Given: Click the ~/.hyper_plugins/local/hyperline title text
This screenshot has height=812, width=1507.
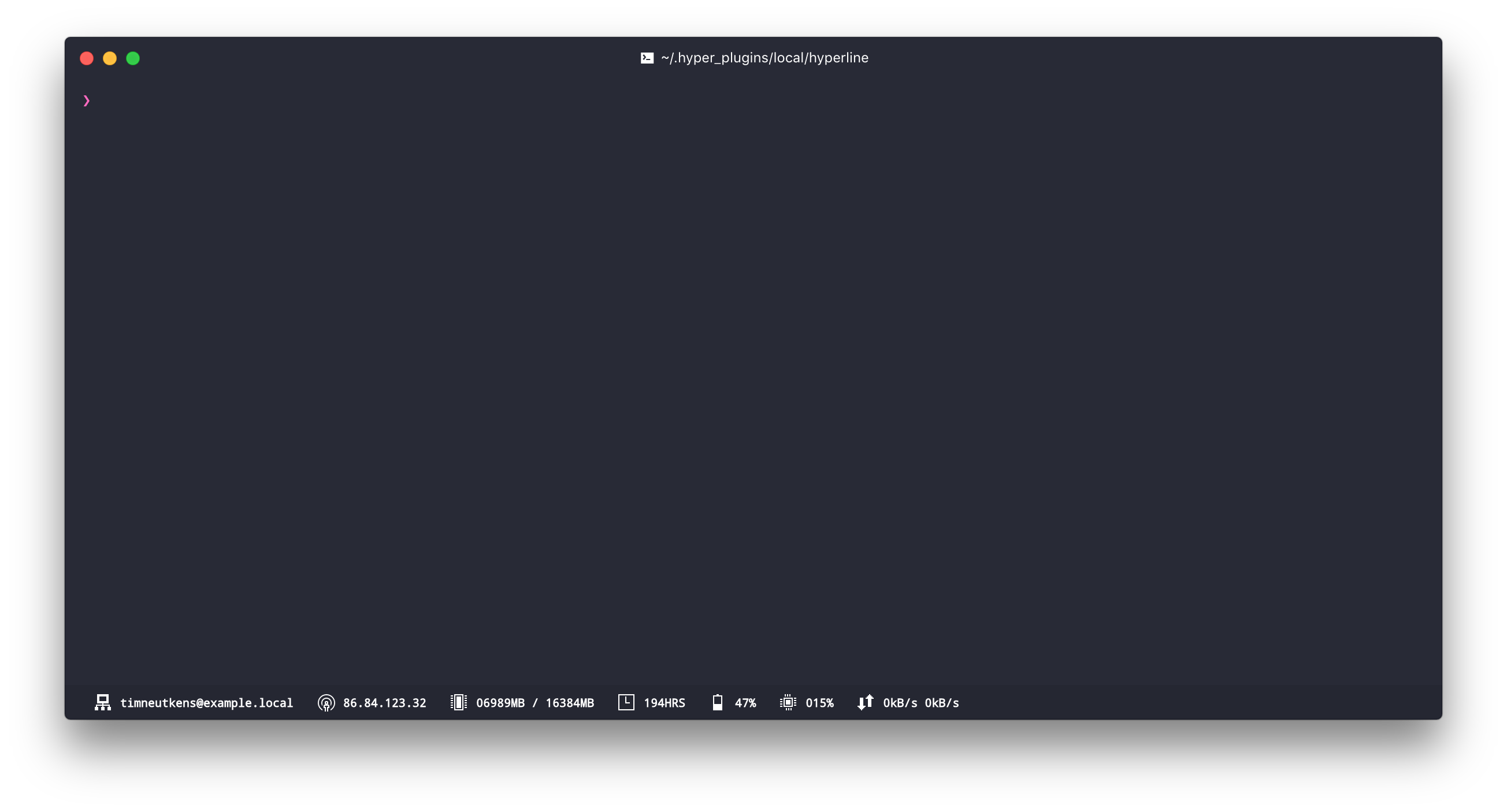Looking at the screenshot, I should point(764,57).
